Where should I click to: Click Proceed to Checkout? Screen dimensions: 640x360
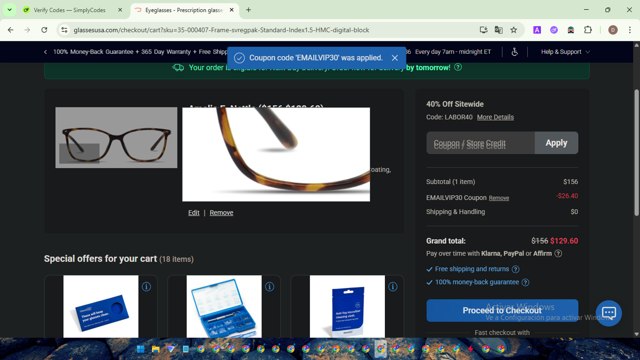(x=502, y=311)
